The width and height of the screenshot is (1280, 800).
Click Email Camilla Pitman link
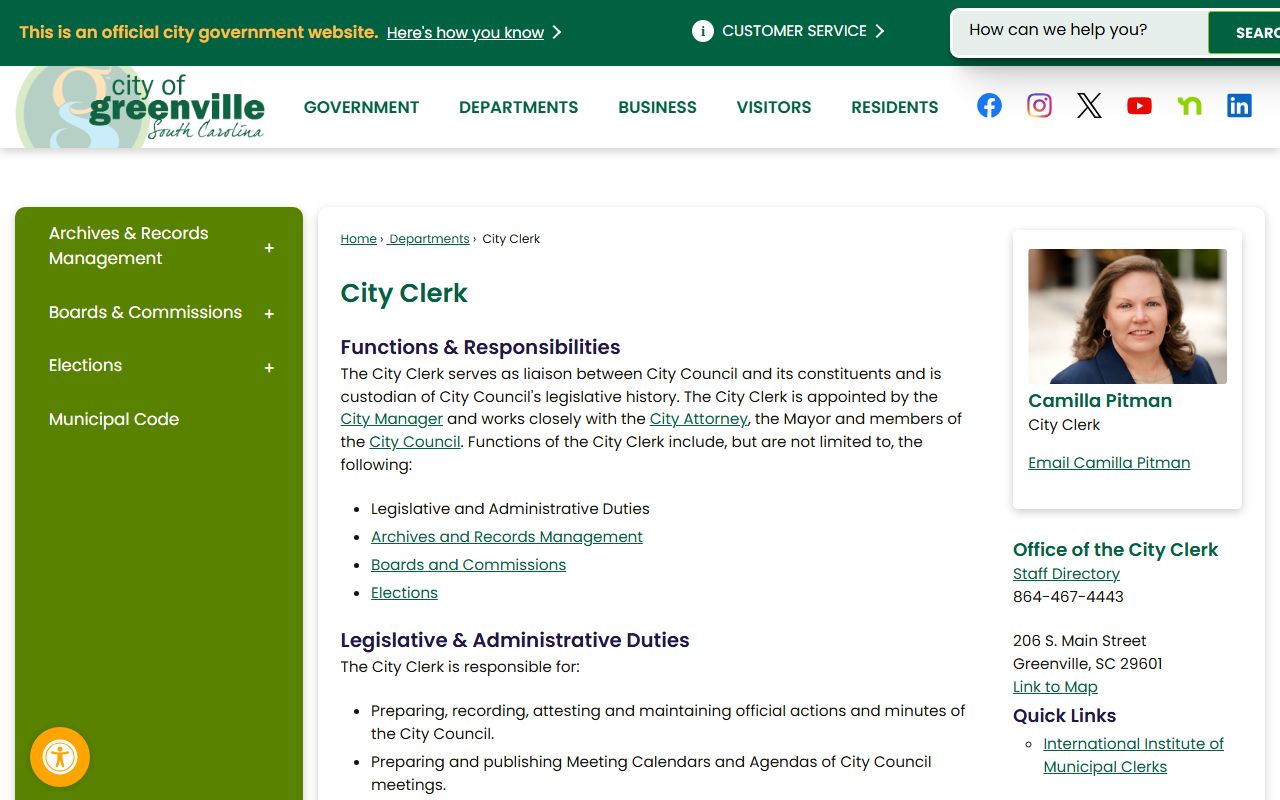1109,463
